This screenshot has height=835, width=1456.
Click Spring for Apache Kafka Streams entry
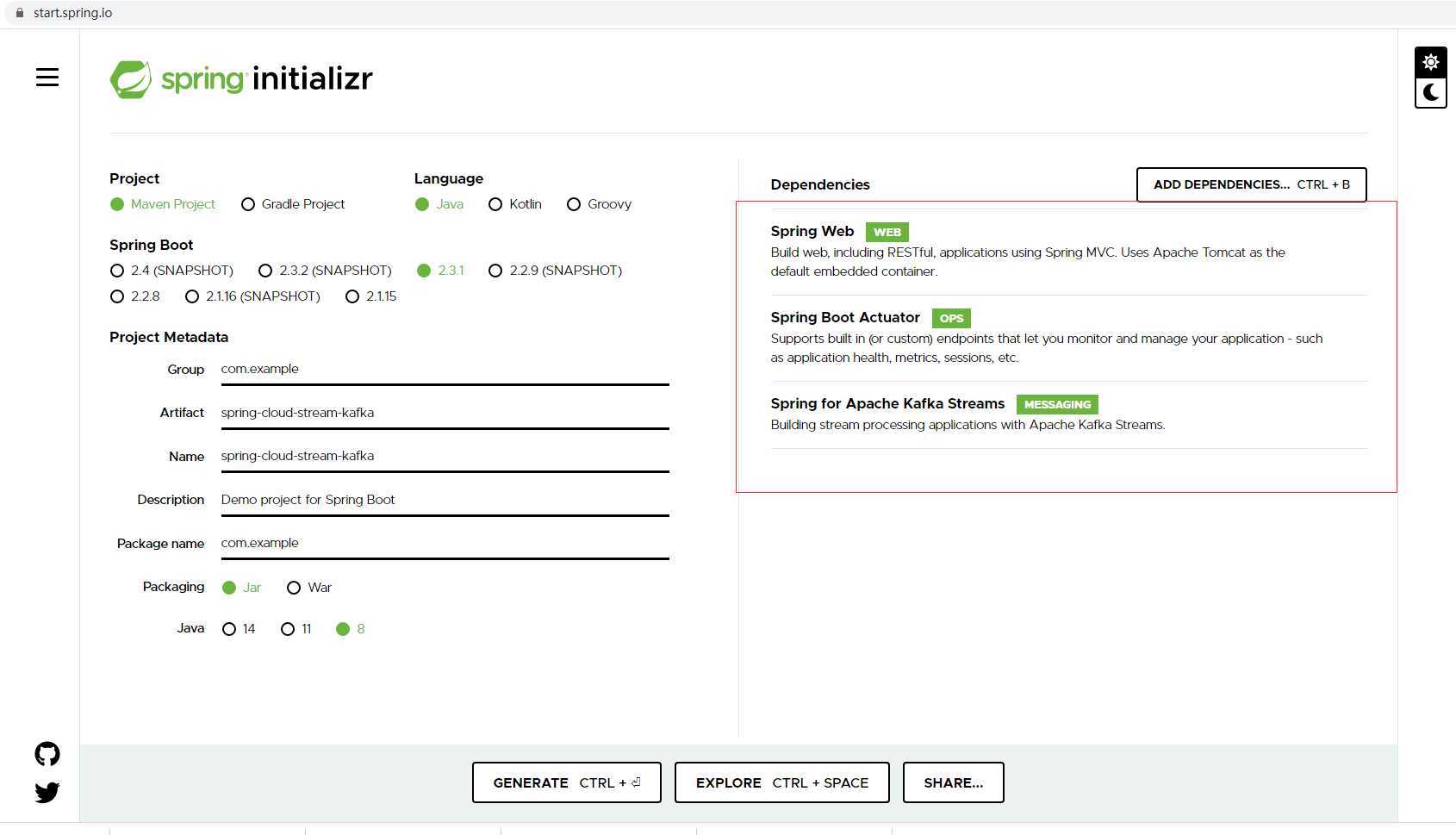click(1068, 414)
